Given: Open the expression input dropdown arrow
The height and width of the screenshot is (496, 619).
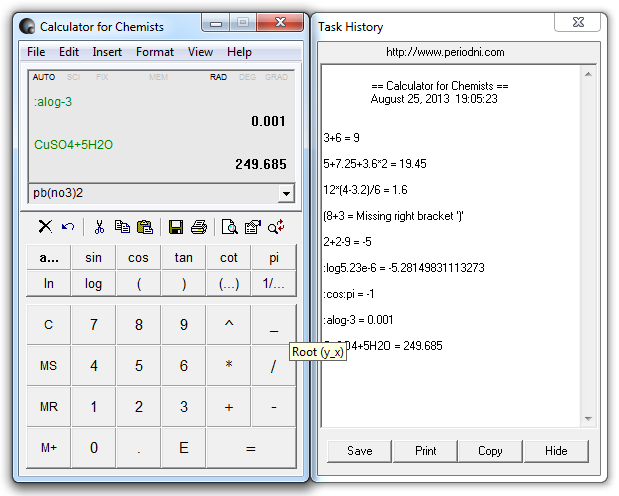Looking at the screenshot, I should [286, 194].
